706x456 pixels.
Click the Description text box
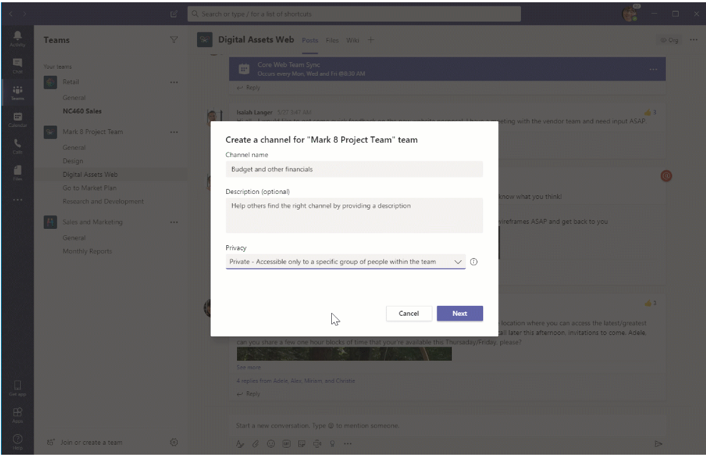click(354, 214)
